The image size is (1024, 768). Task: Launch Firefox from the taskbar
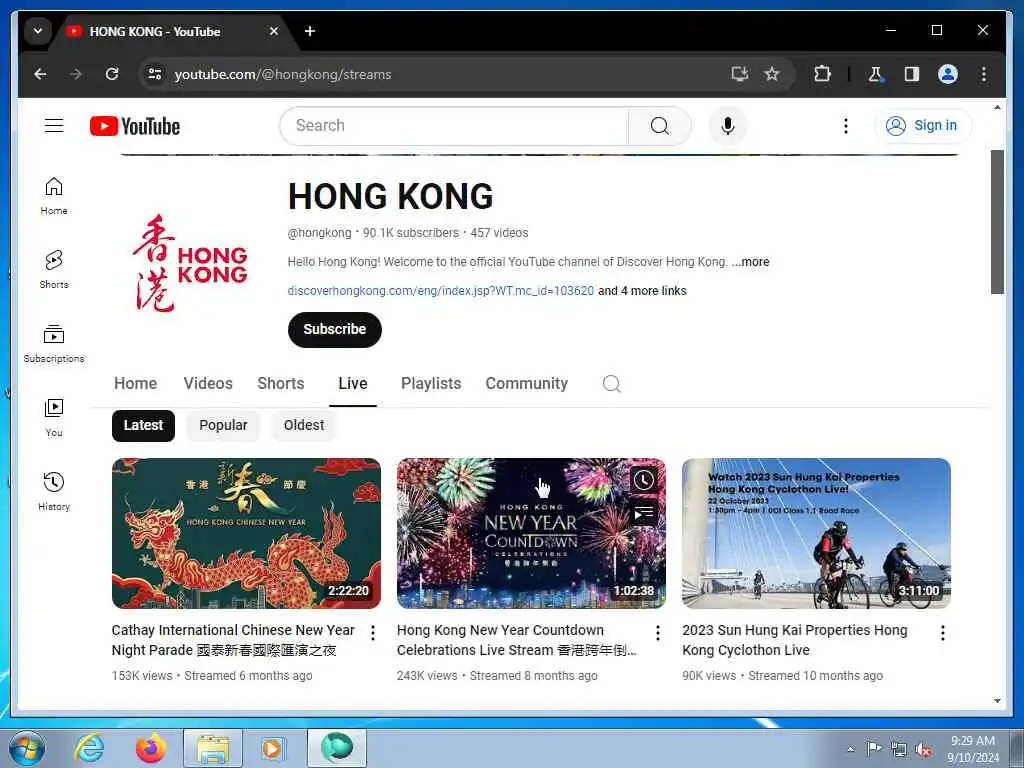pos(150,748)
